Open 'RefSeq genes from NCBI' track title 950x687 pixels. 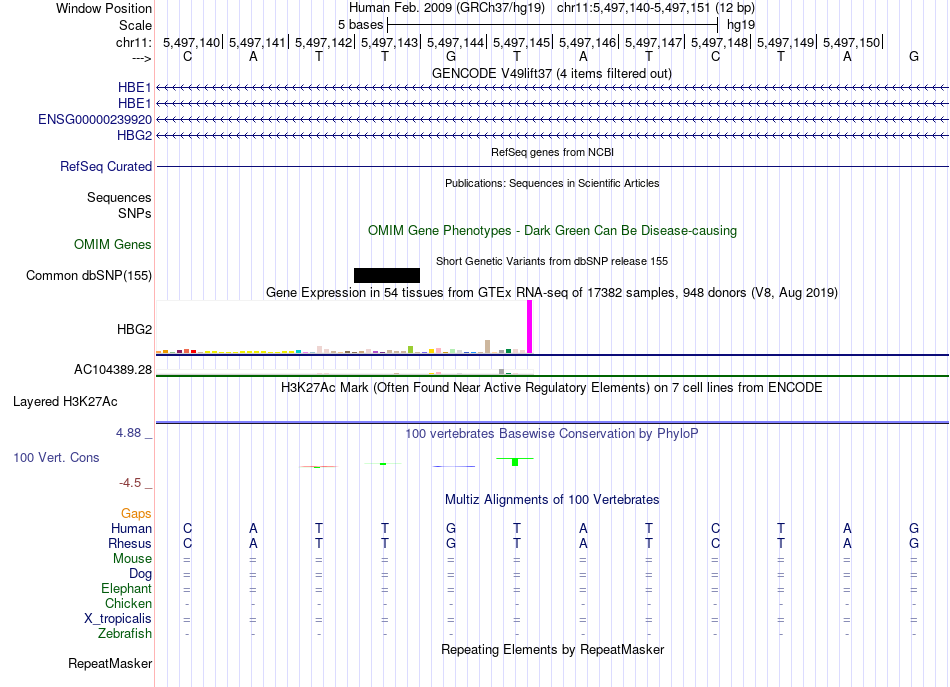coord(552,152)
